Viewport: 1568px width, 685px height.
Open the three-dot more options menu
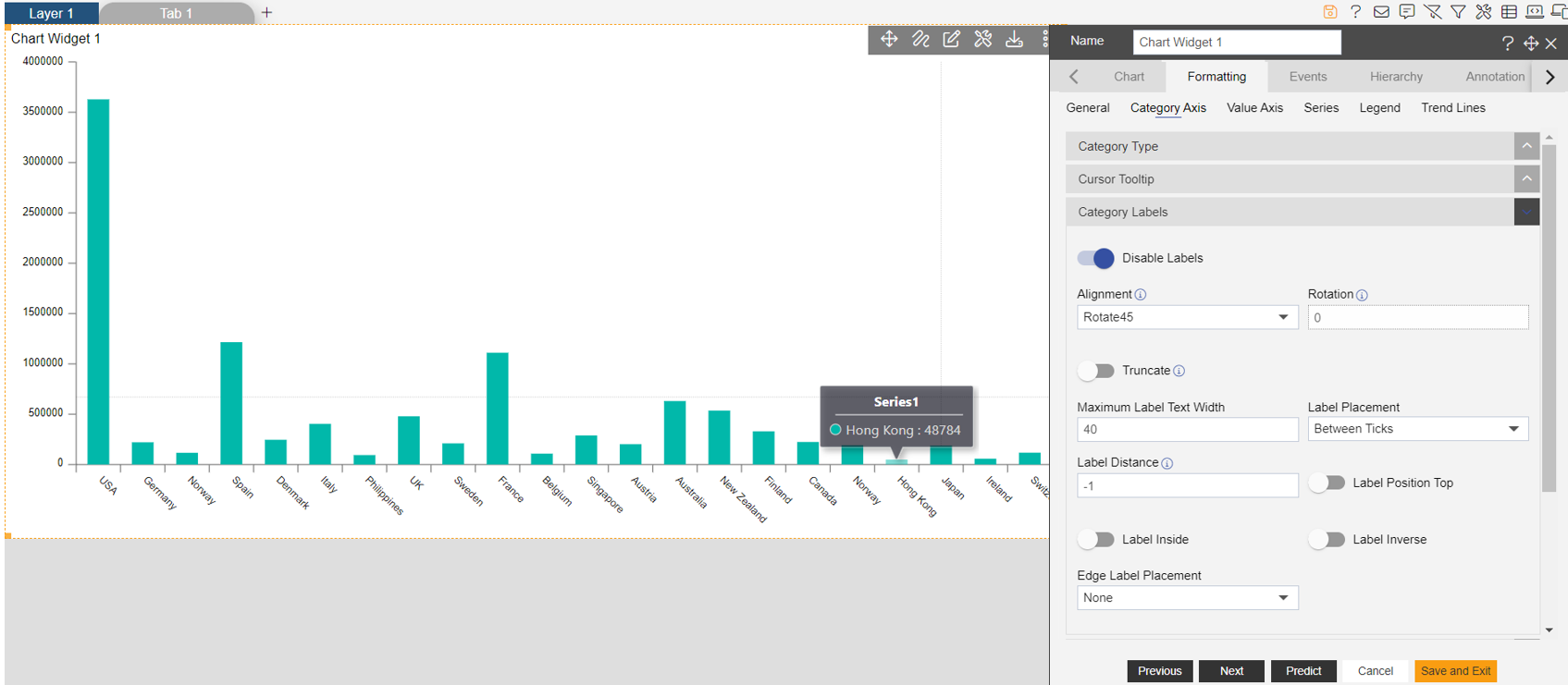pyautogui.click(x=1045, y=39)
